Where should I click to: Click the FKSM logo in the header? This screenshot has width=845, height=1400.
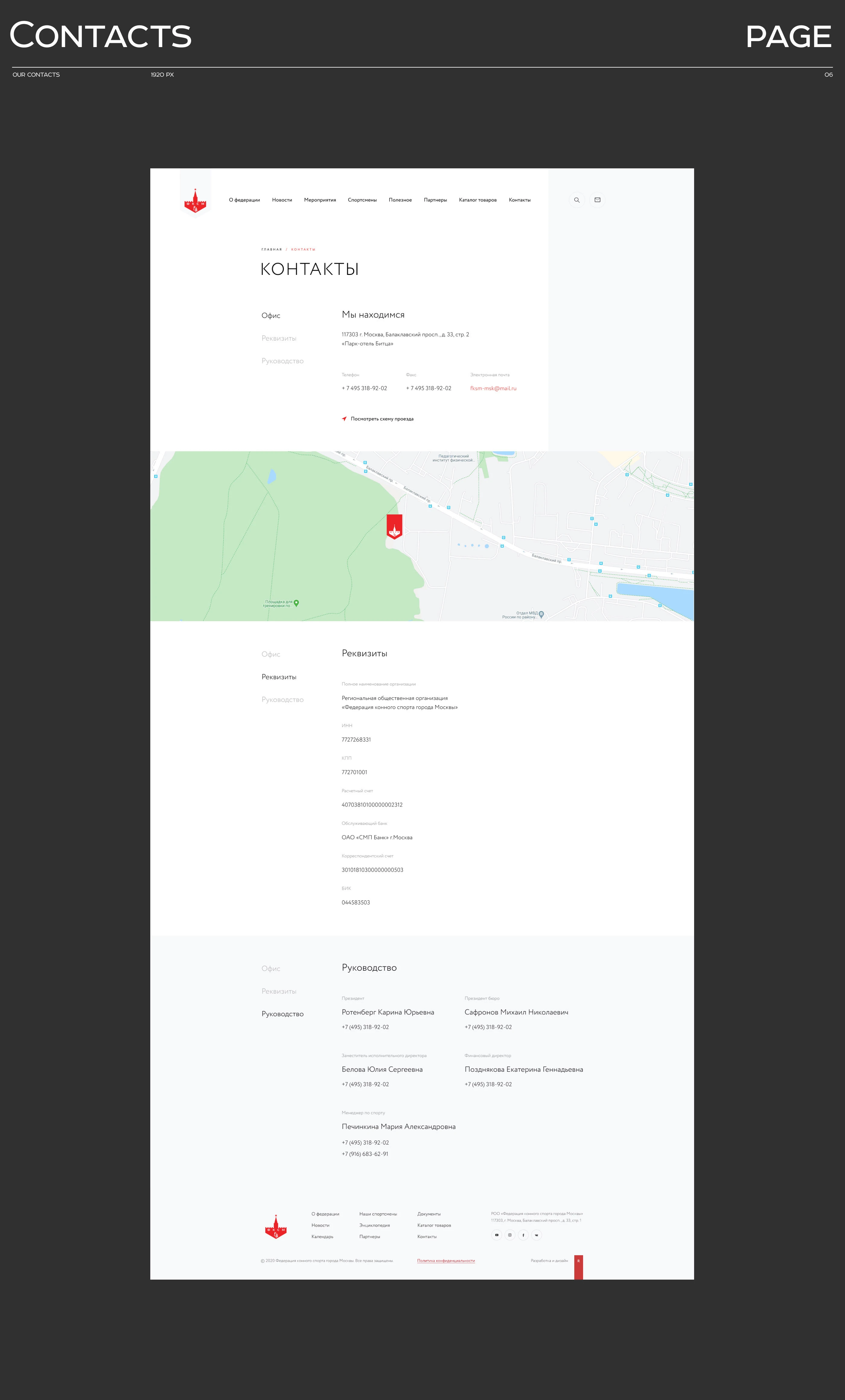pyautogui.click(x=196, y=201)
